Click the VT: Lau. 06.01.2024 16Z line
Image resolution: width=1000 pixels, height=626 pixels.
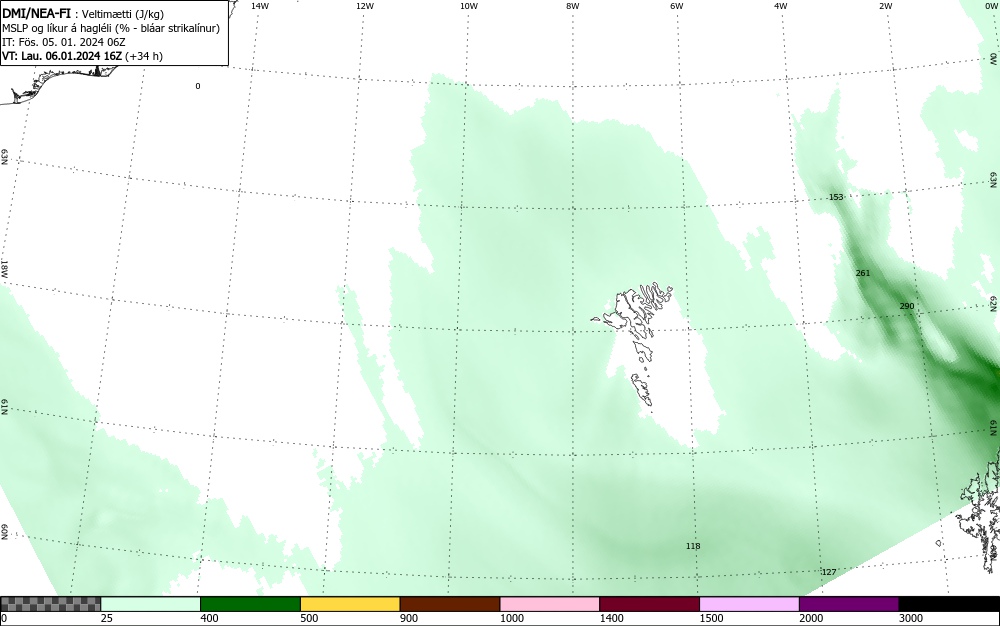(x=82, y=56)
